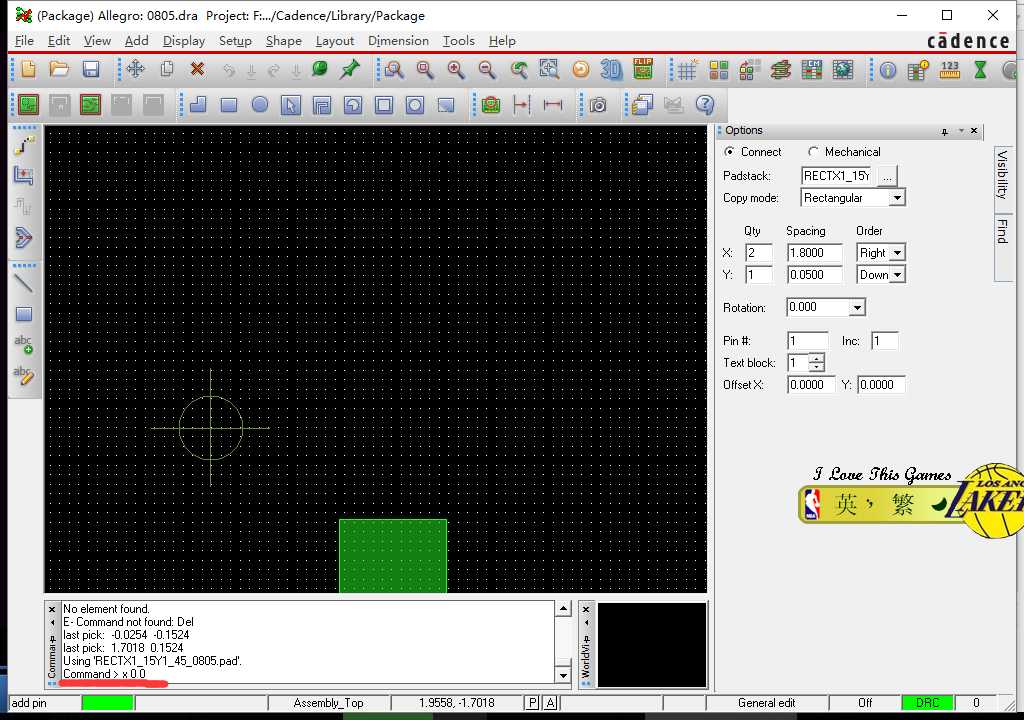Choose the shape select arrow tool
This screenshot has width=1024, height=720.
291,105
